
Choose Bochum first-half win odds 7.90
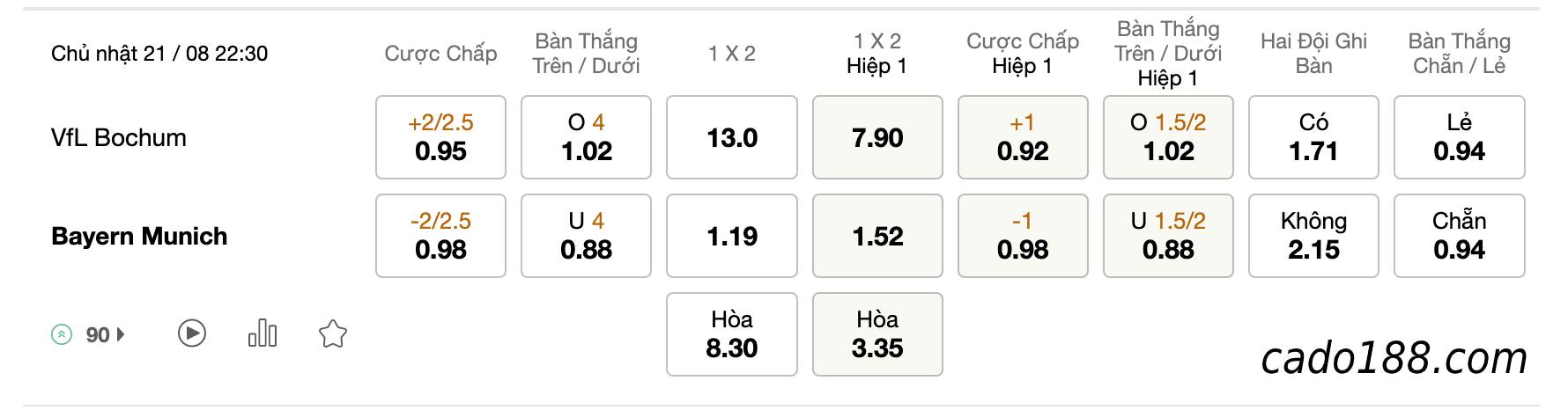(x=877, y=137)
